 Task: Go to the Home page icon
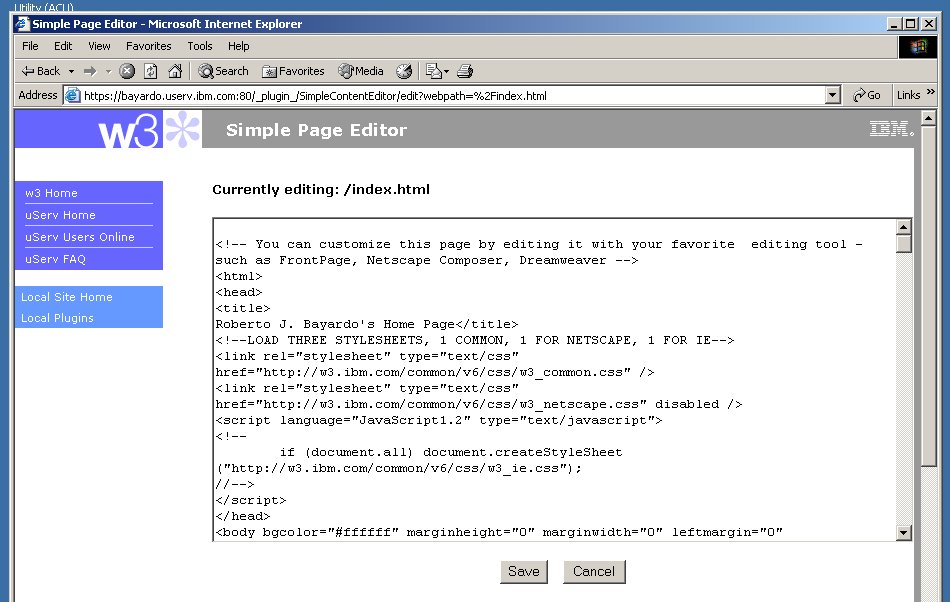tap(175, 71)
